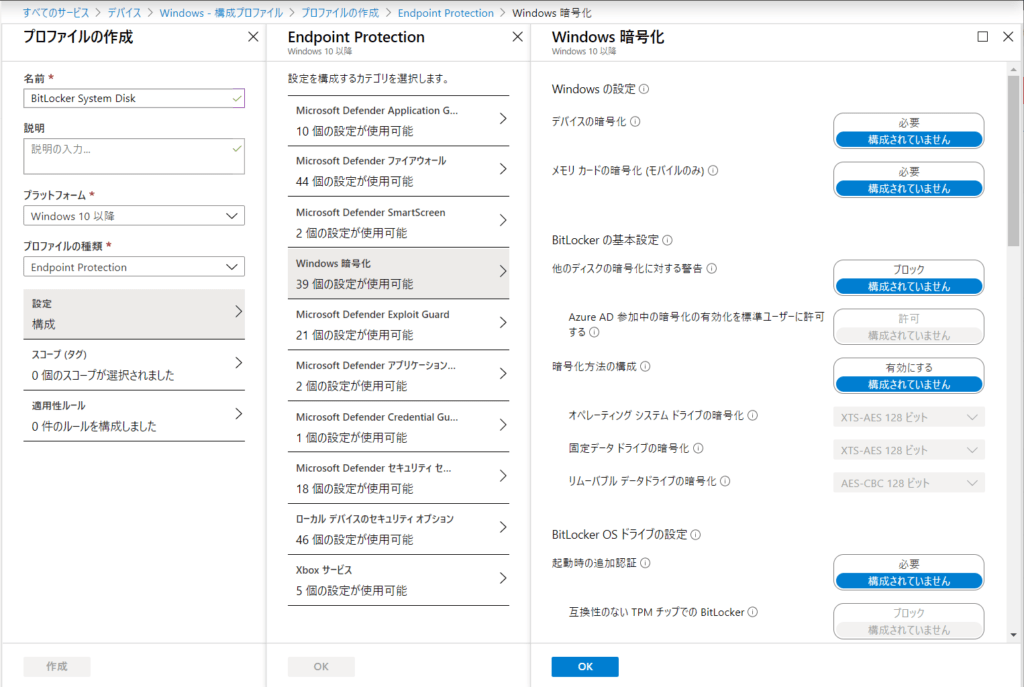Open Microsoft Defender Application Guard category
The height and width of the screenshot is (687, 1024).
(x=398, y=121)
